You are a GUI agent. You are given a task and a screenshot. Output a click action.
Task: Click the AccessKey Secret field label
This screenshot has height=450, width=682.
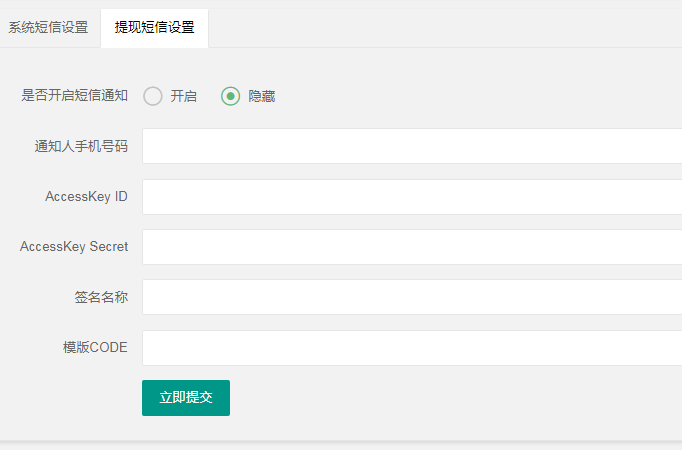[74, 247]
